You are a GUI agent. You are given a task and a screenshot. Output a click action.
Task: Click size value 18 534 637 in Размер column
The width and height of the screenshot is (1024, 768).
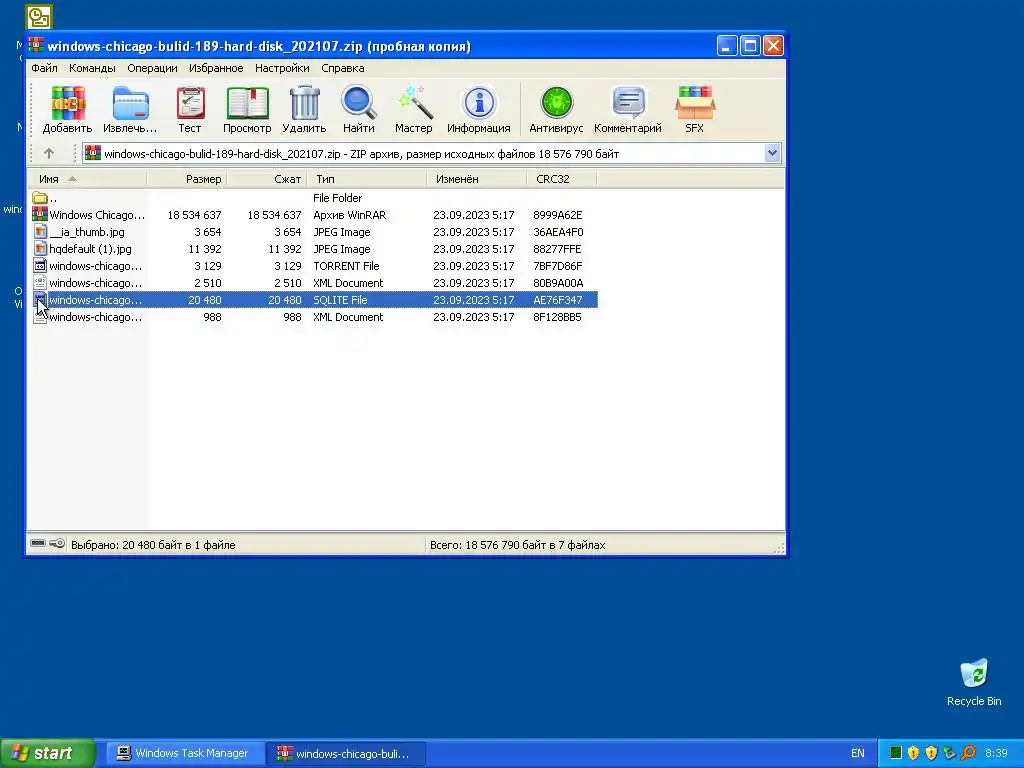tap(194, 215)
